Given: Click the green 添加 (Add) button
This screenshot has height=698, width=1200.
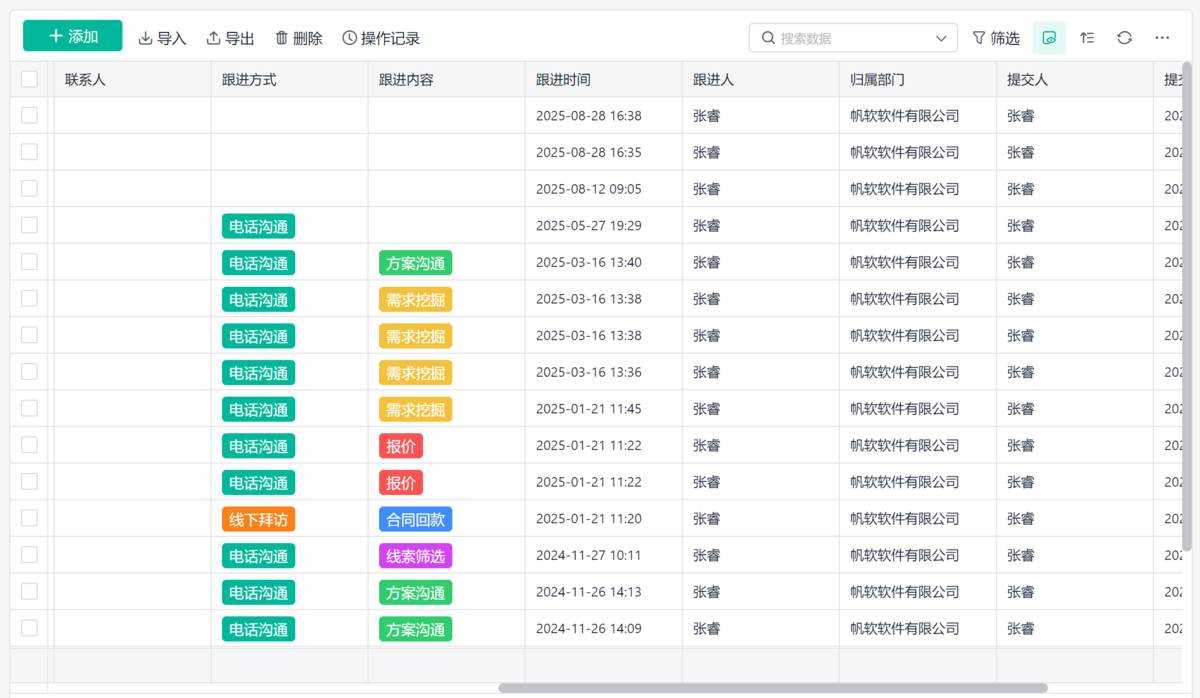Looking at the screenshot, I should pyautogui.click(x=73, y=37).
